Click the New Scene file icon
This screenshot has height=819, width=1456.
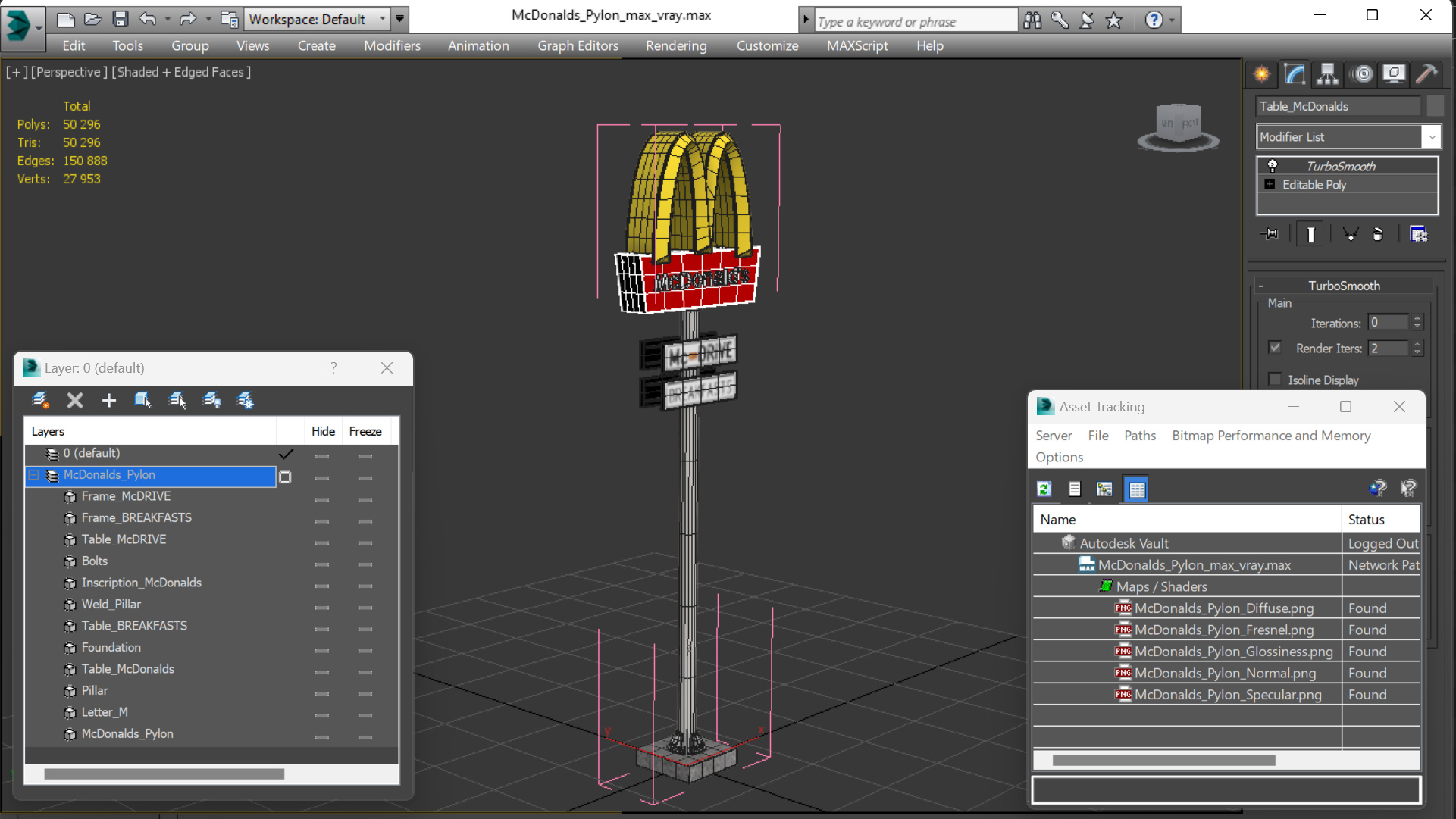pyautogui.click(x=66, y=19)
